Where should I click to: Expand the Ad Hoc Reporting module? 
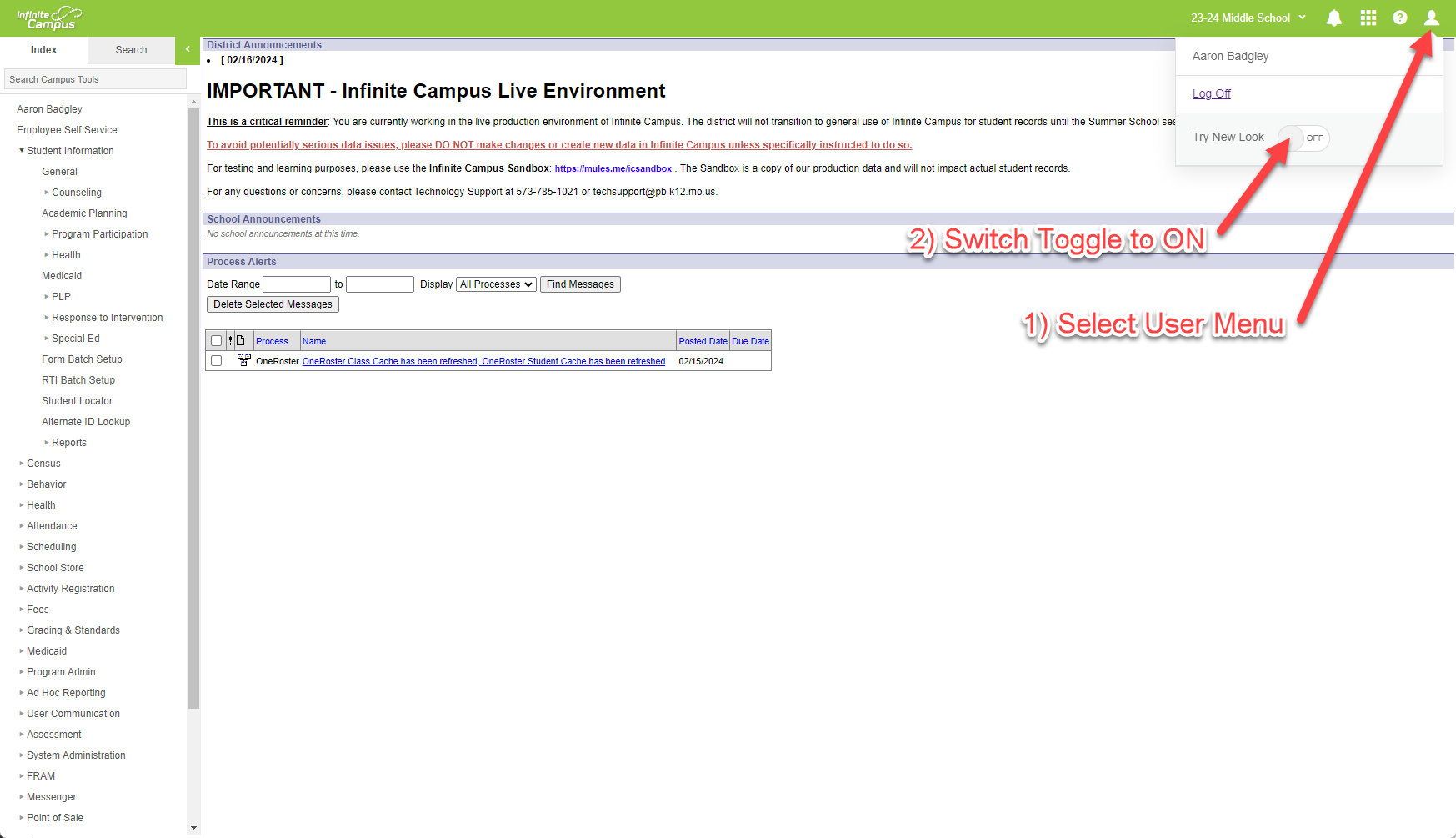22,693
